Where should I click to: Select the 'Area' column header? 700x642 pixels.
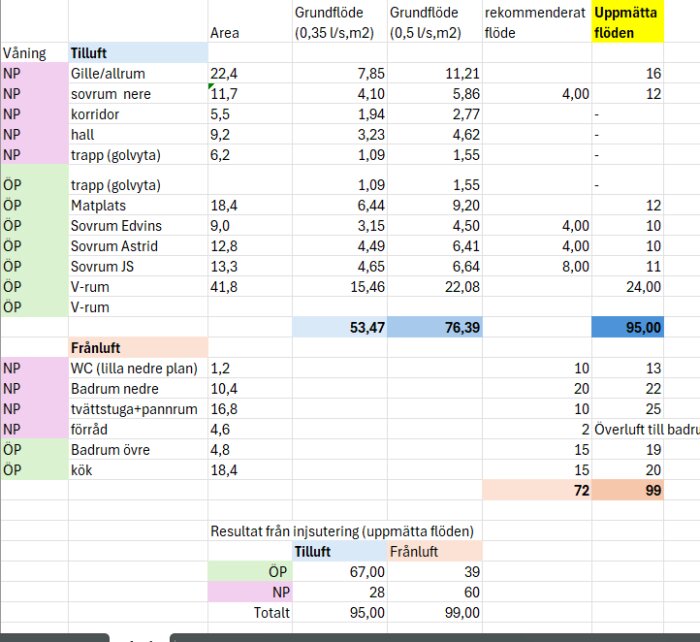(250, 22)
